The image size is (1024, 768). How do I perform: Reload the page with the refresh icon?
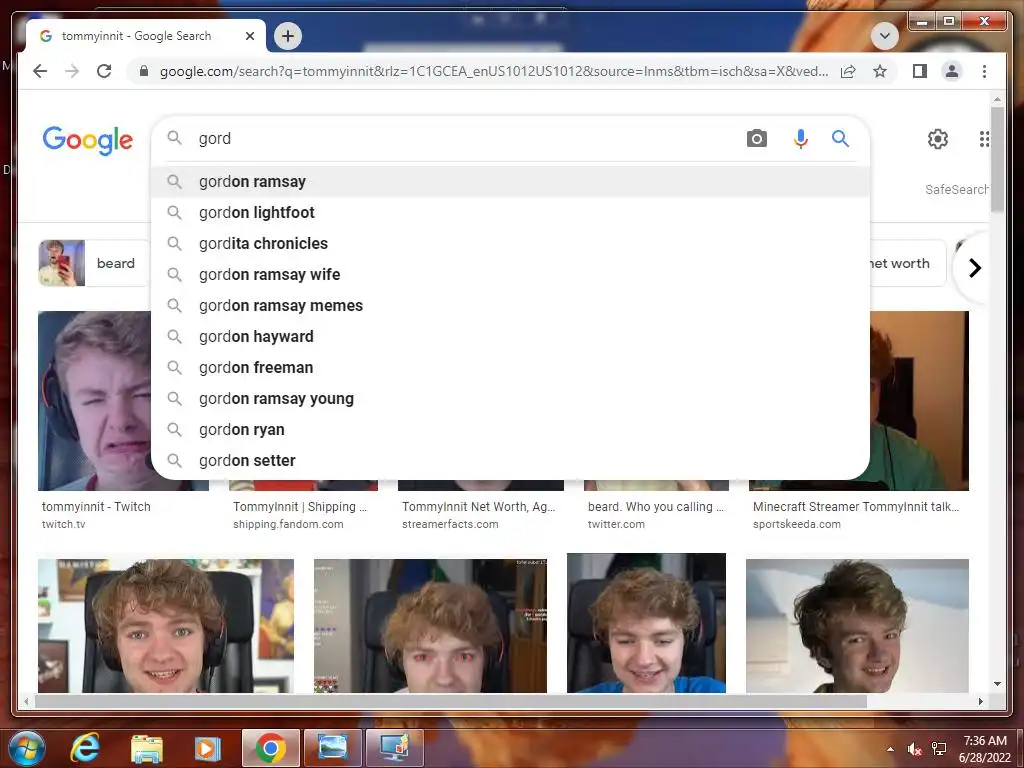coord(104,71)
